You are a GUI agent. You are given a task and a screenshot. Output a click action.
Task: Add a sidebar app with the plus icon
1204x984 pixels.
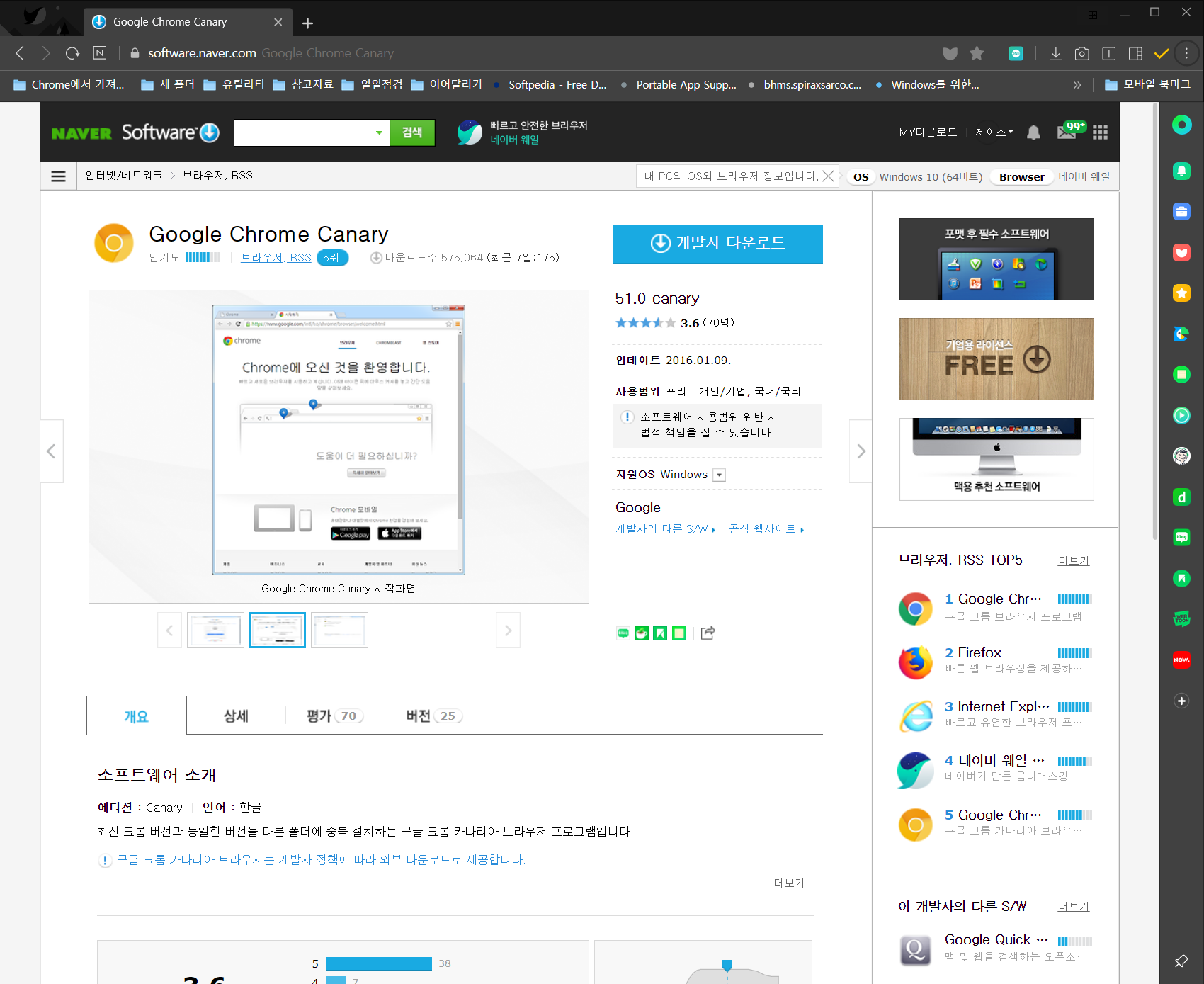coord(1181,701)
